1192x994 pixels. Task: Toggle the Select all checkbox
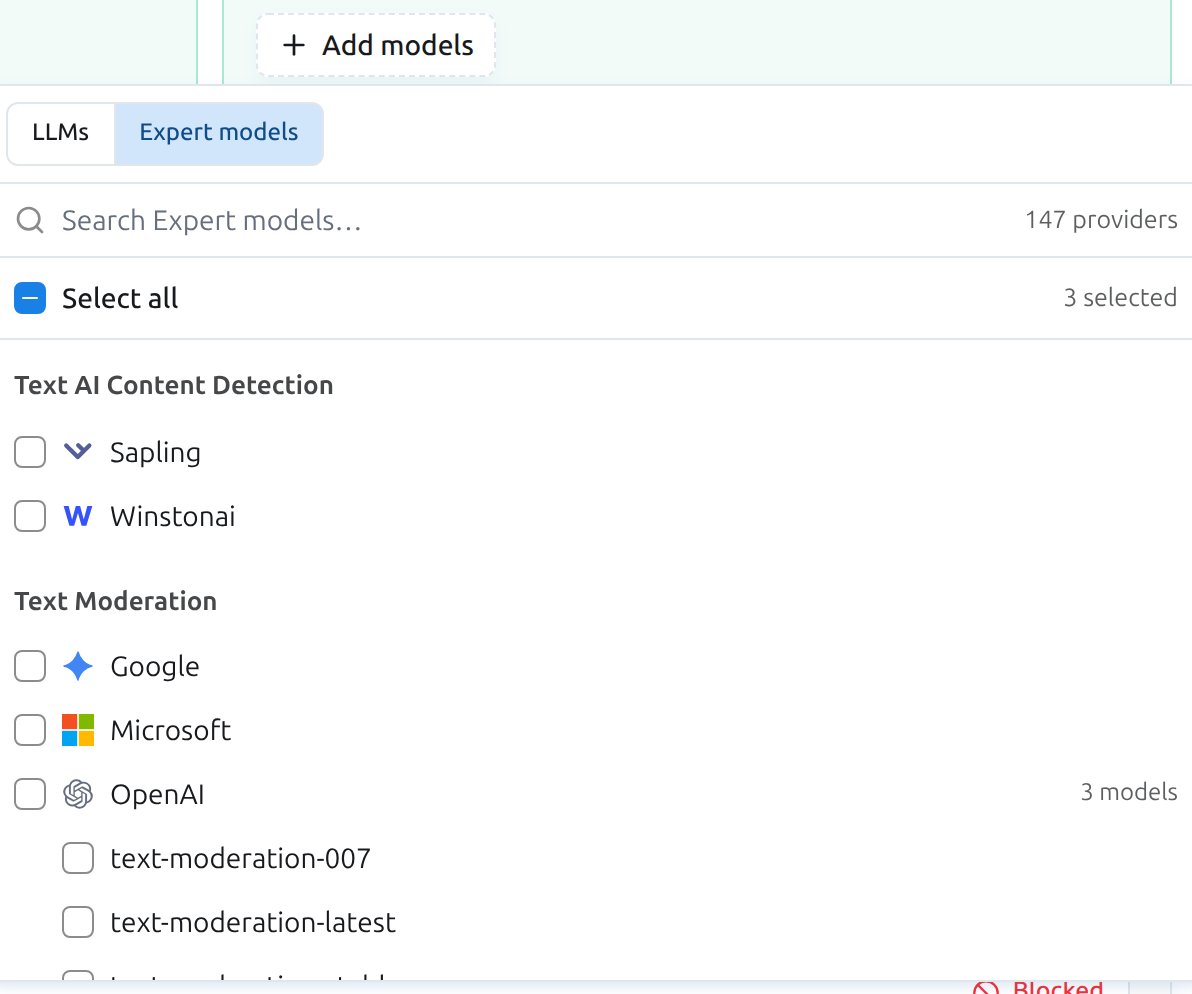point(30,298)
